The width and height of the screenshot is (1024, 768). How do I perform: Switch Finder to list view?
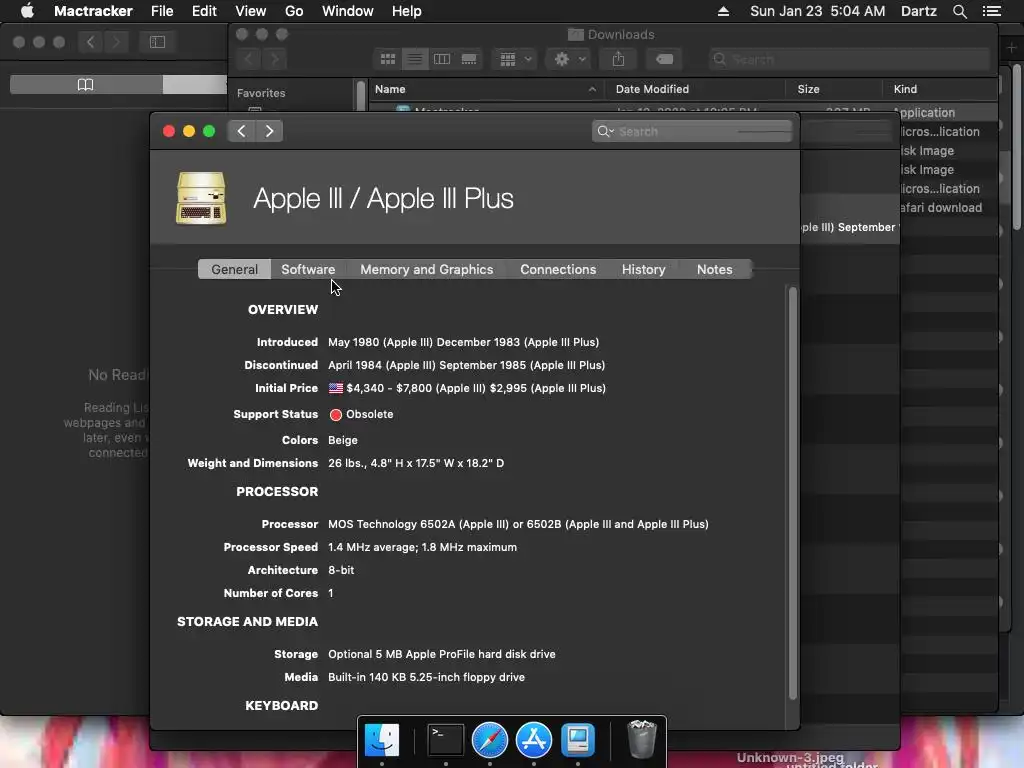point(415,59)
